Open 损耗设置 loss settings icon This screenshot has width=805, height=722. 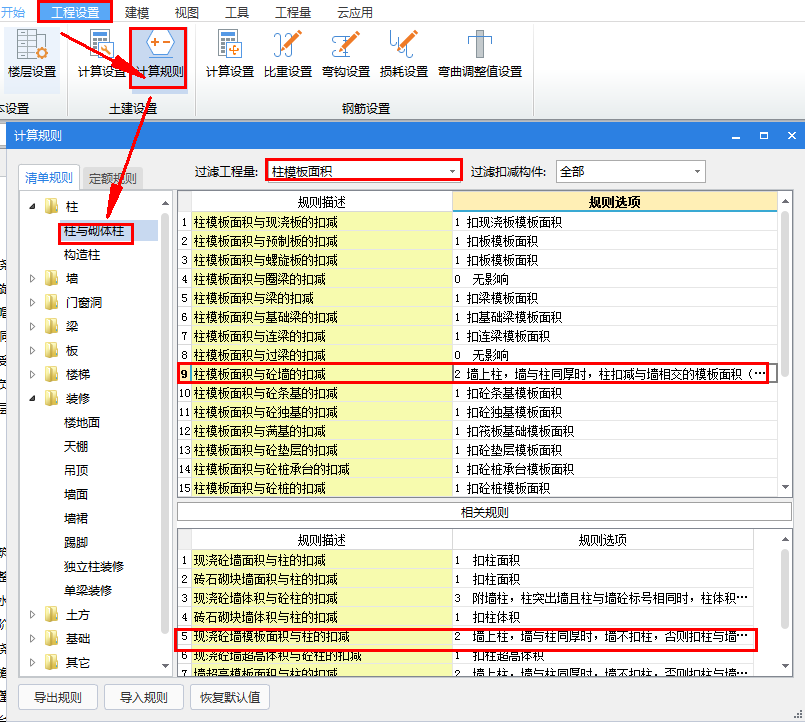(x=404, y=54)
